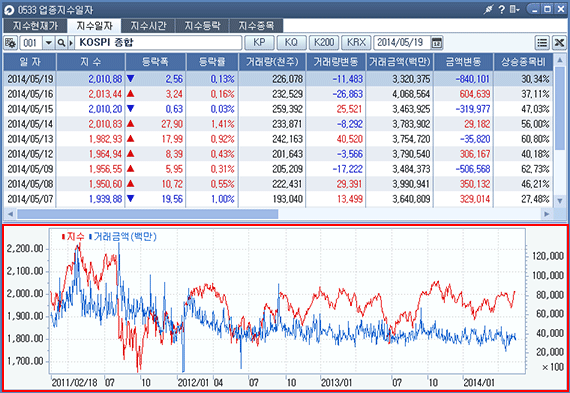Click the change rate 1.41%
The width and height of the screenshot is (570, 393).
pyautogui.click(x=222, y=124)
